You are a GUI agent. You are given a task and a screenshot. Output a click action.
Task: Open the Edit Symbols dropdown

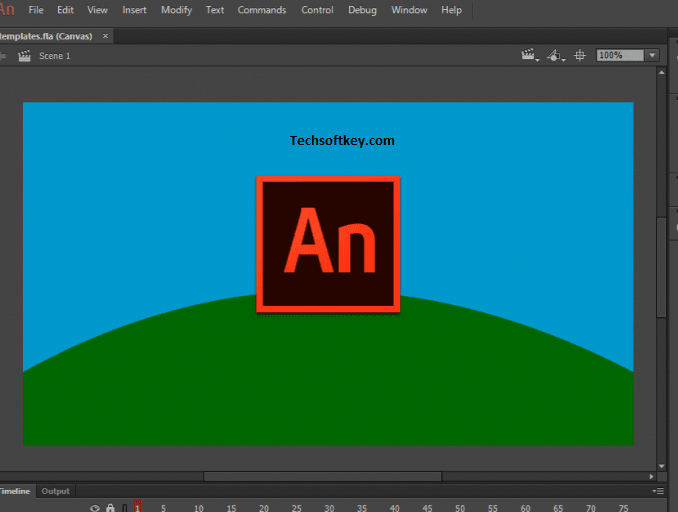[x=556, y=55]
